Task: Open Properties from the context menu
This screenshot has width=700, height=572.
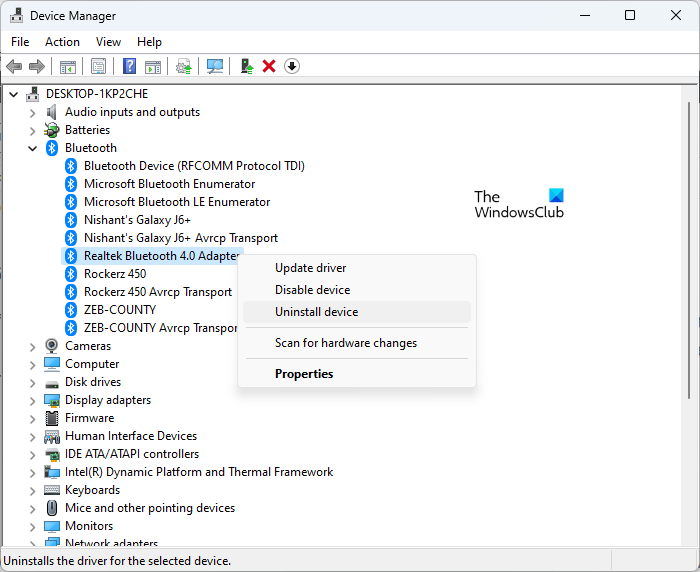Action: click(x=357, y=374)
